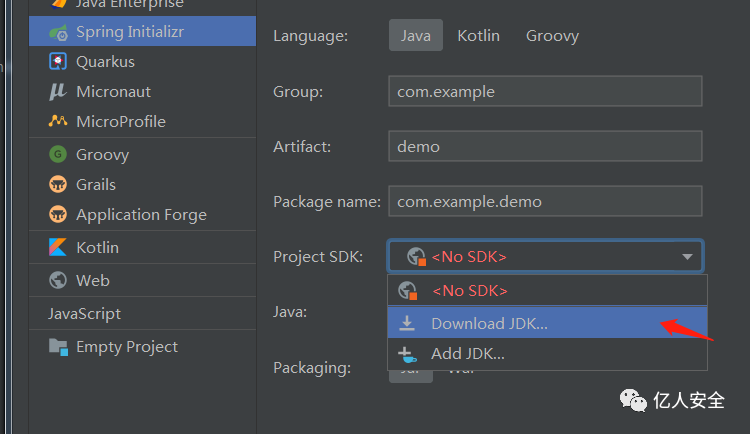Choose Java as the language
Image resolution: width=750 pixels, height=434 pixels.
pos(415,36)
